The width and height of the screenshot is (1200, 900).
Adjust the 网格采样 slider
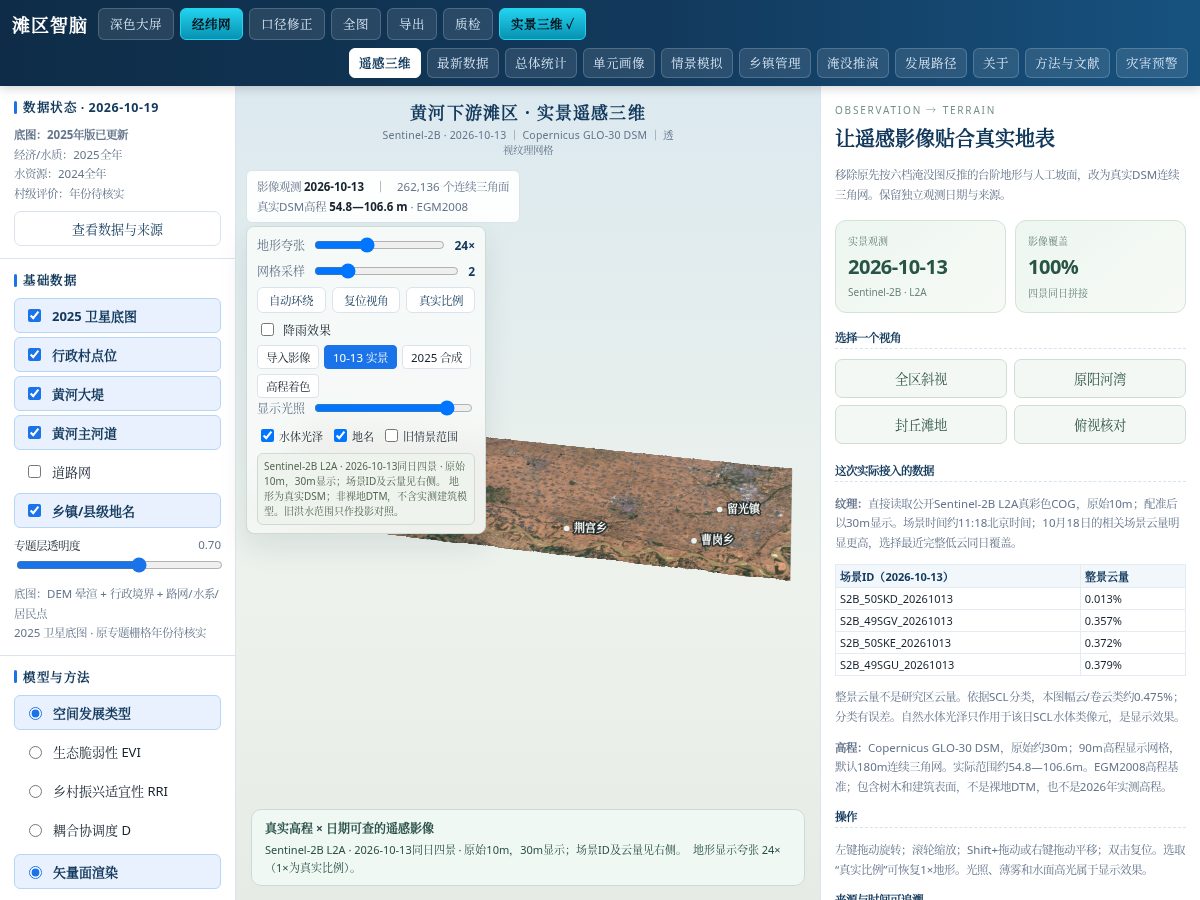tap(386, 271)
